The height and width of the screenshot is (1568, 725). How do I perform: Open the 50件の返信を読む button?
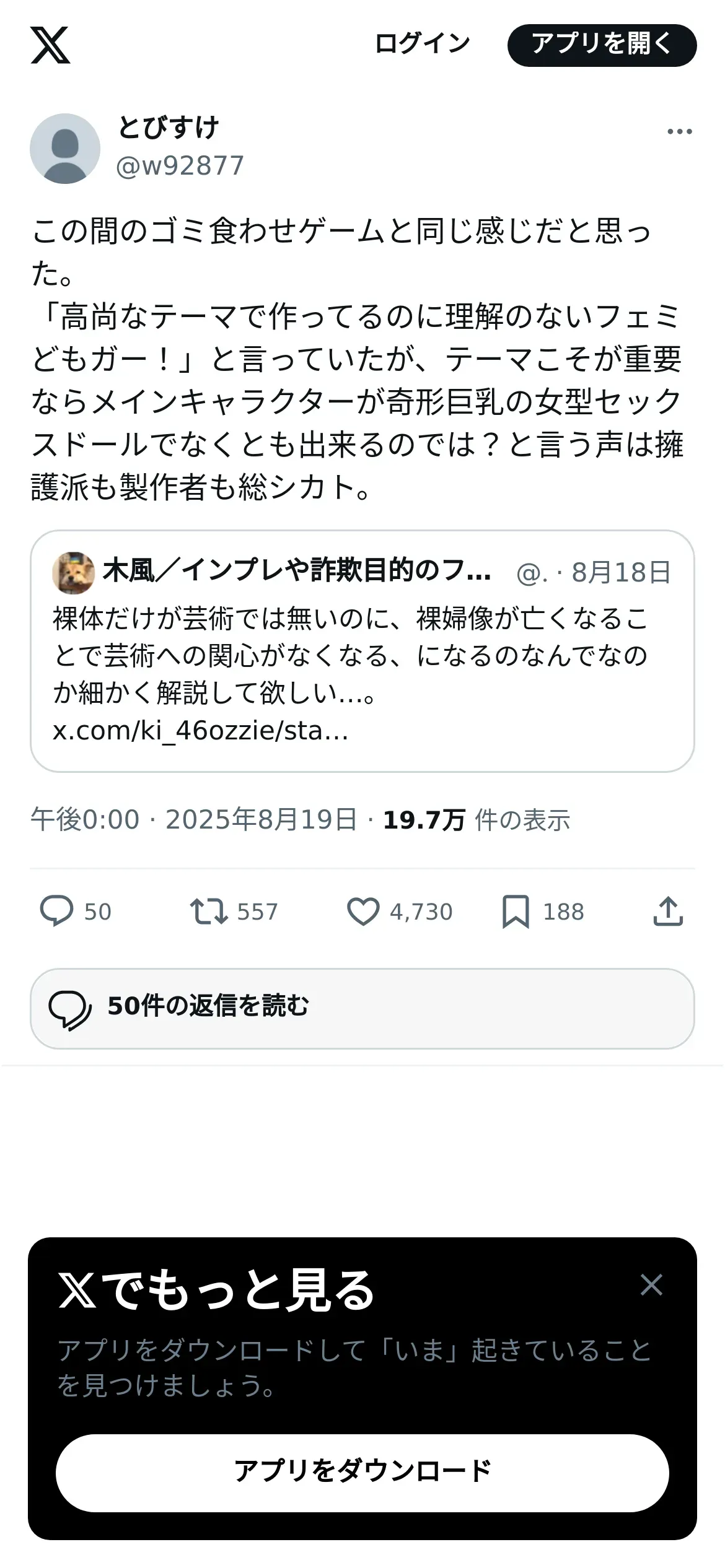362,1009
